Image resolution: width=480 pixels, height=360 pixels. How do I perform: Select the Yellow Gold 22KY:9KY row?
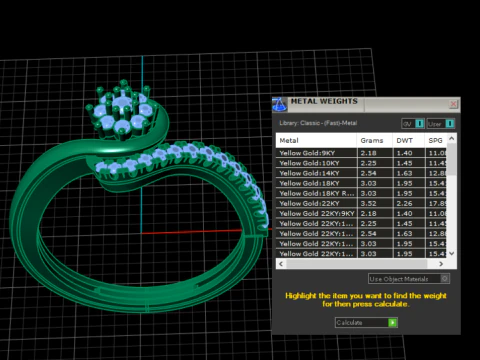(x=361, y=213)
